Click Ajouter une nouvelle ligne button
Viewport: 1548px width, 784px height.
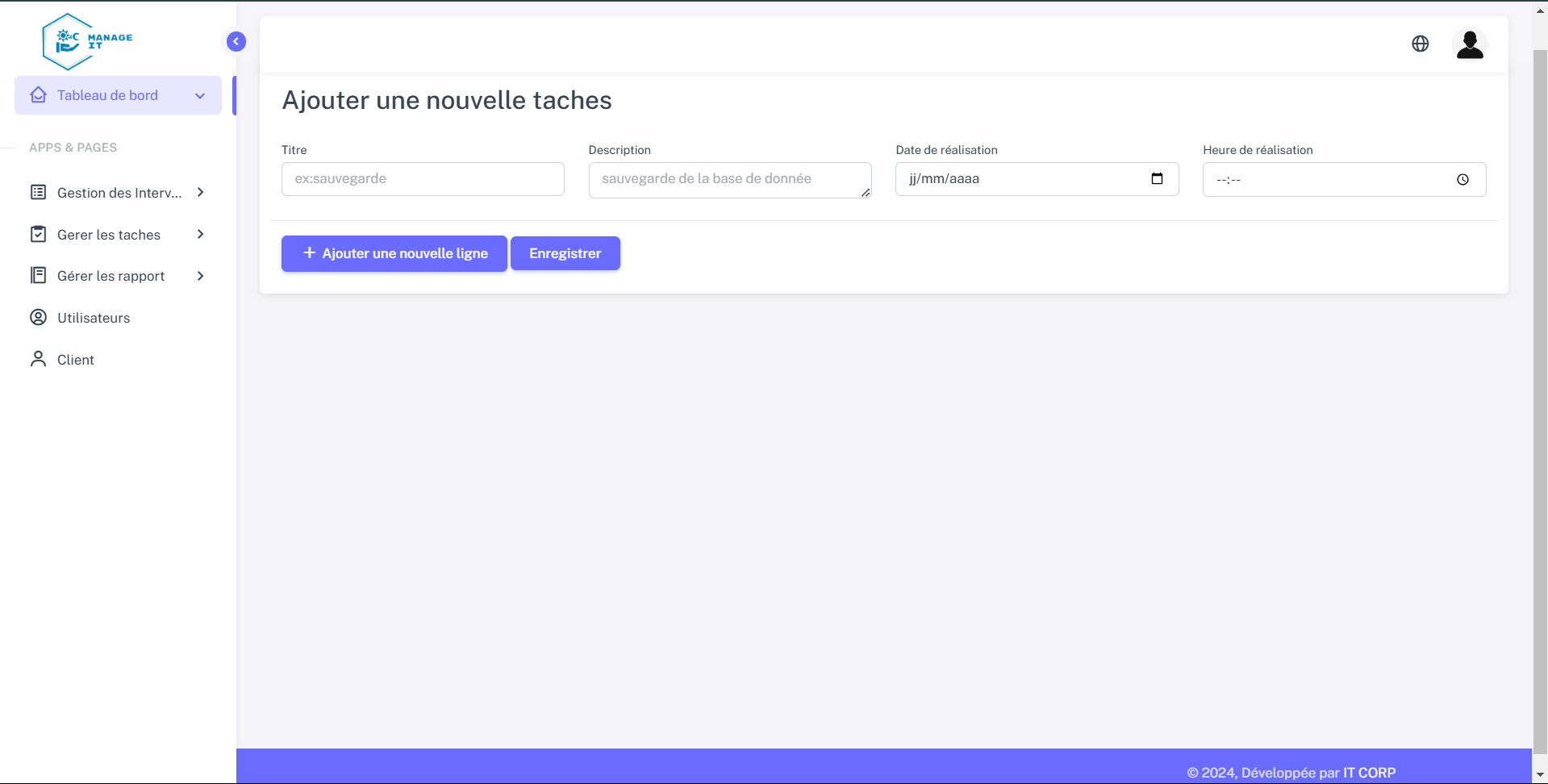coord(394,253)
